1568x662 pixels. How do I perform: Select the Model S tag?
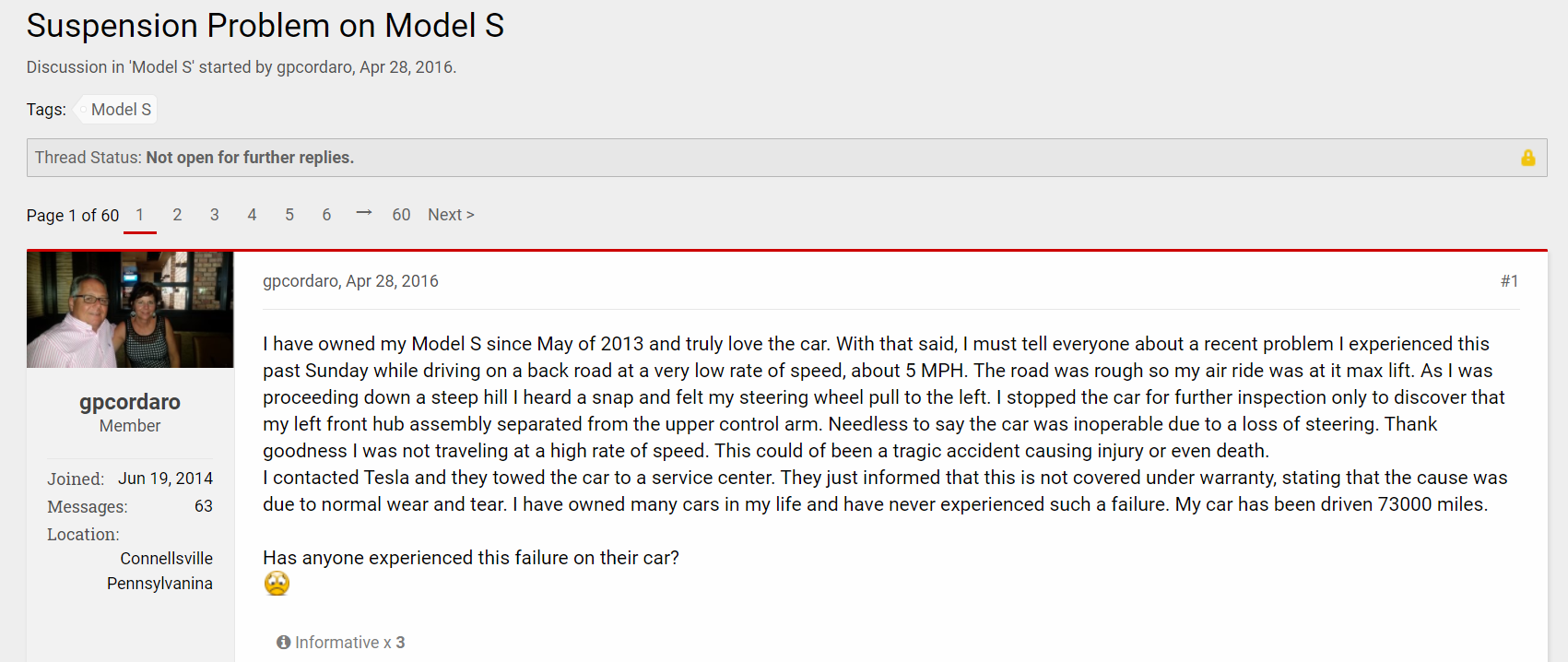coord(120,110)
